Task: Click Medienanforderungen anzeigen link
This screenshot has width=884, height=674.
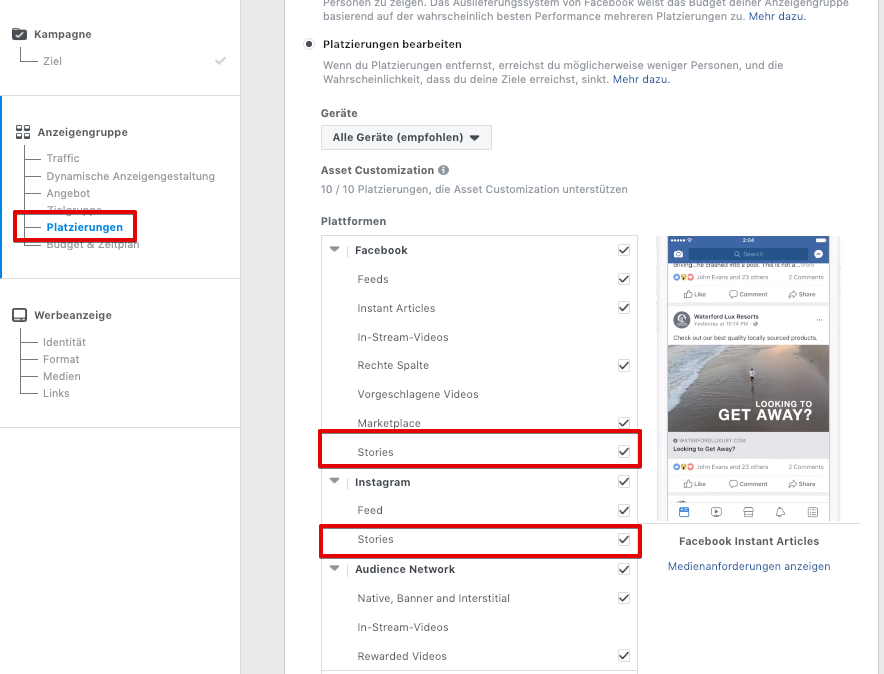Action: 749,566
